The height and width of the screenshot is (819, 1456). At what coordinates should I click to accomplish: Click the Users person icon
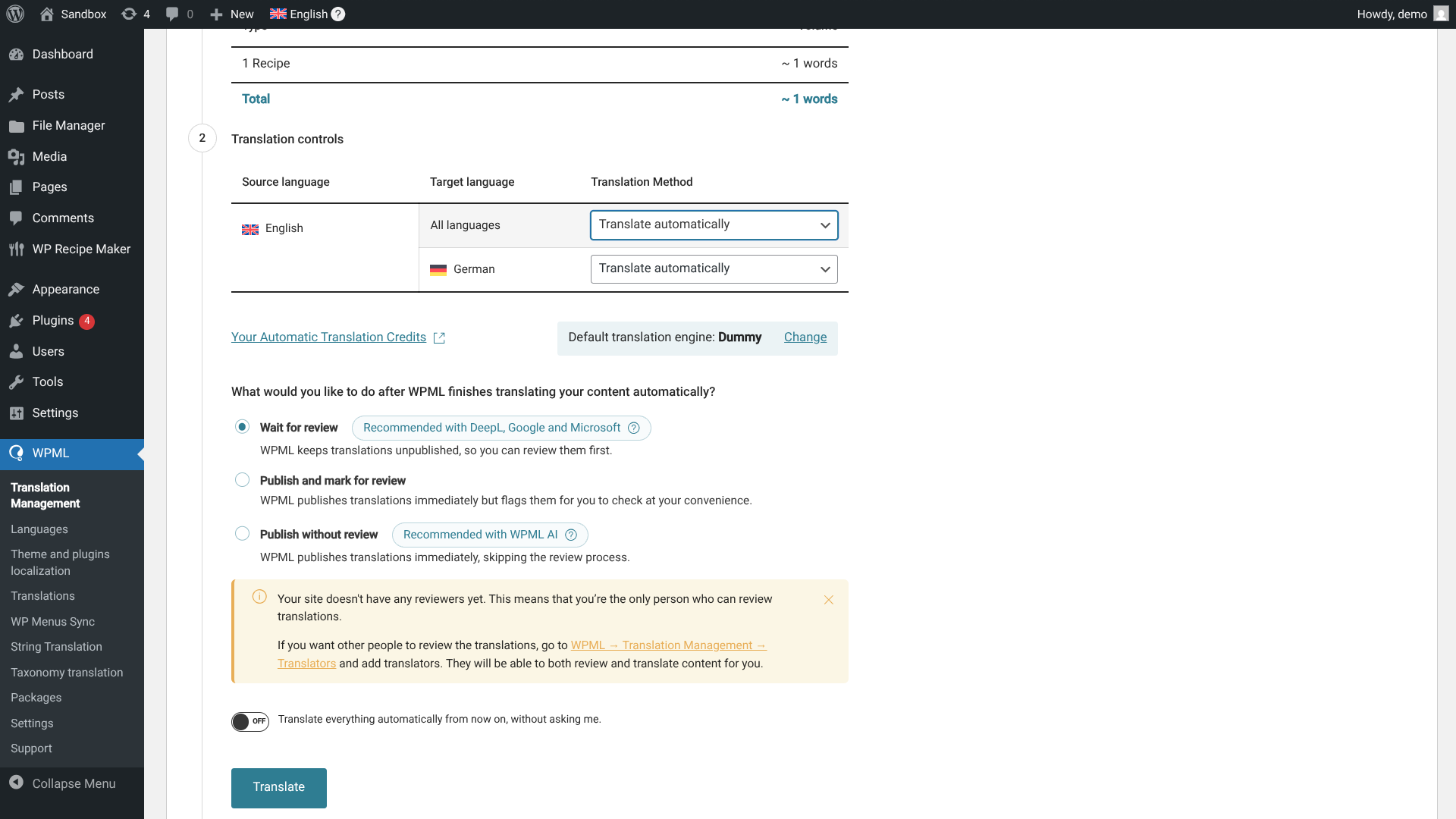(17, 352)
